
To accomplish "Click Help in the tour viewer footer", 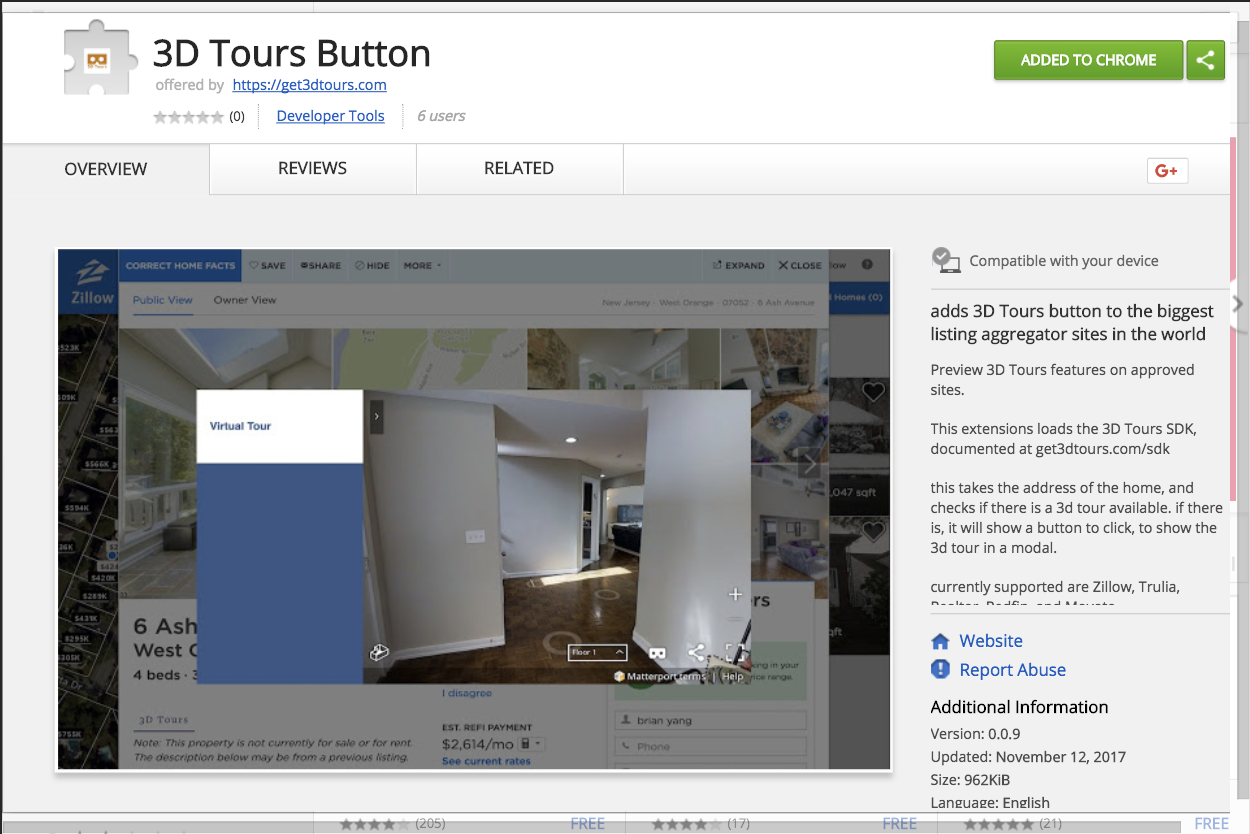I will click(x=733, y=676).
